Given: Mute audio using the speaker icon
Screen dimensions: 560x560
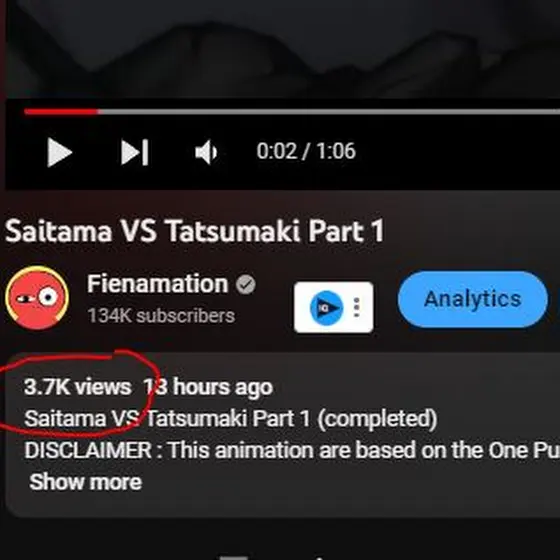Looking at the screenshot, I should (x=206, y=152).
